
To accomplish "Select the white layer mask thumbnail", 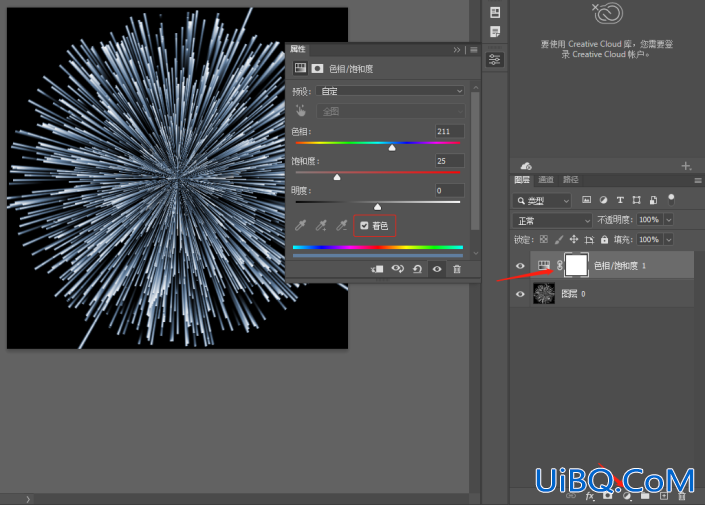I will pyautogui.click(x=576, y=265).
